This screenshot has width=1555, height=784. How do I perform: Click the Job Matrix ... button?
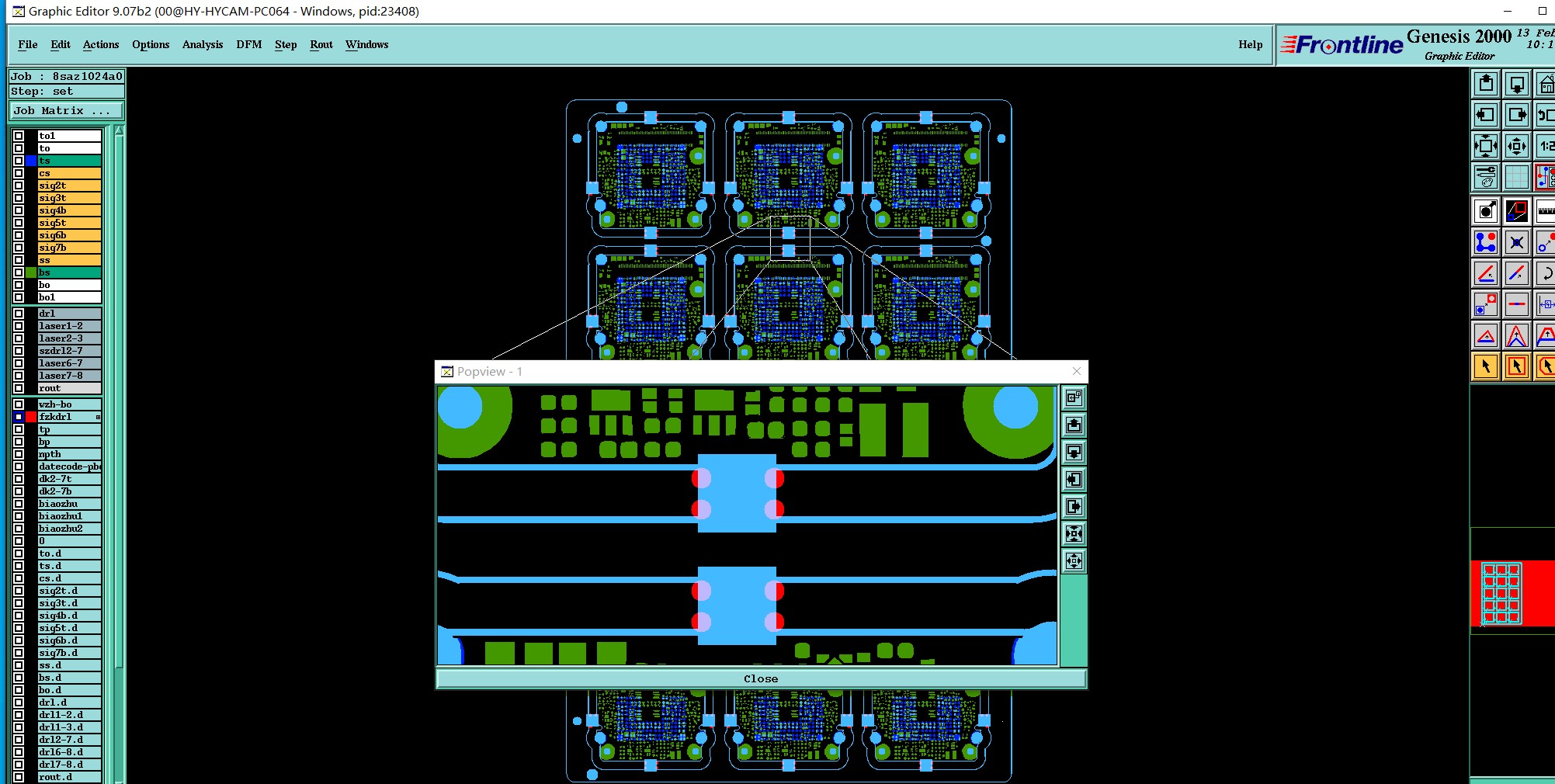[66, 111]
